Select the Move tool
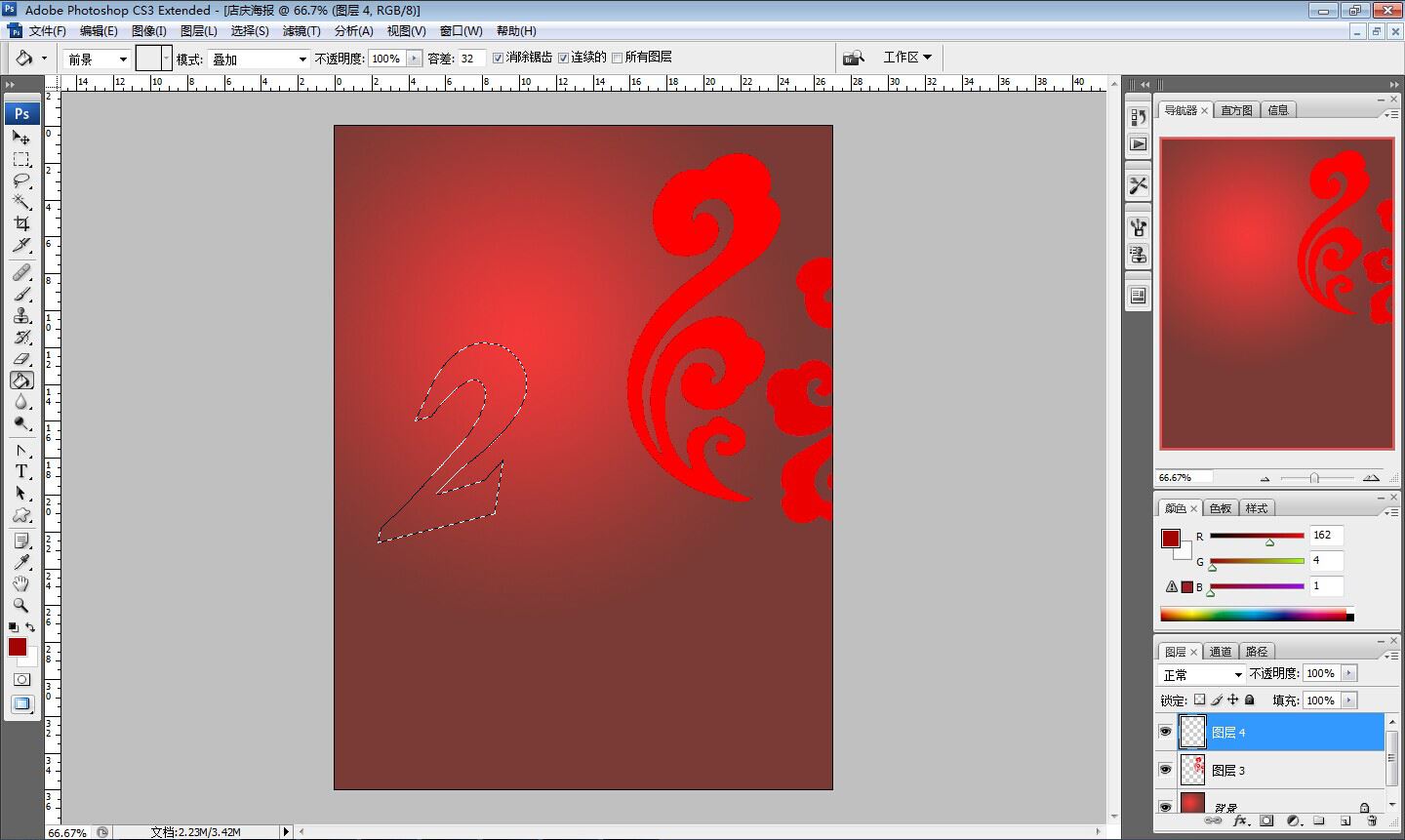This screenshot has height=840, width=1405. (x=21, y=138)
